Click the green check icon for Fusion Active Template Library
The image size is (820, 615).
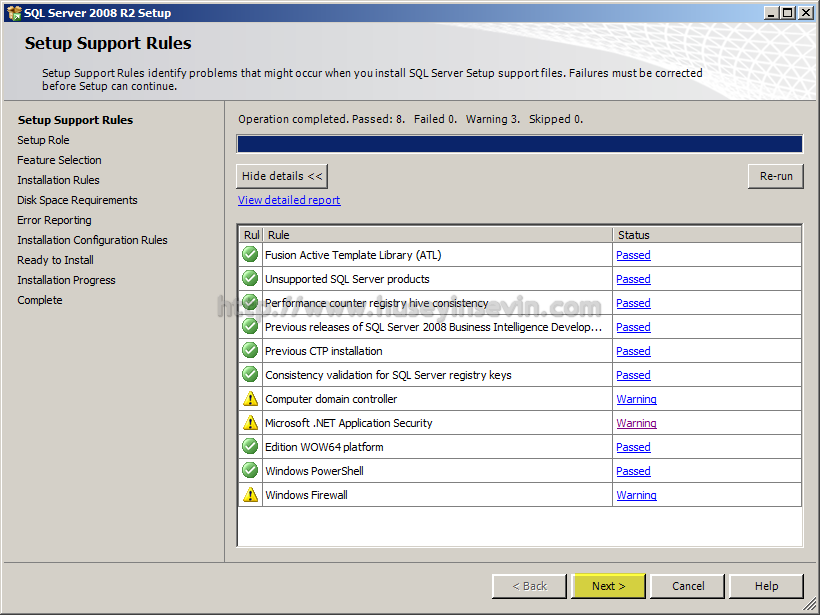point(250,255)
